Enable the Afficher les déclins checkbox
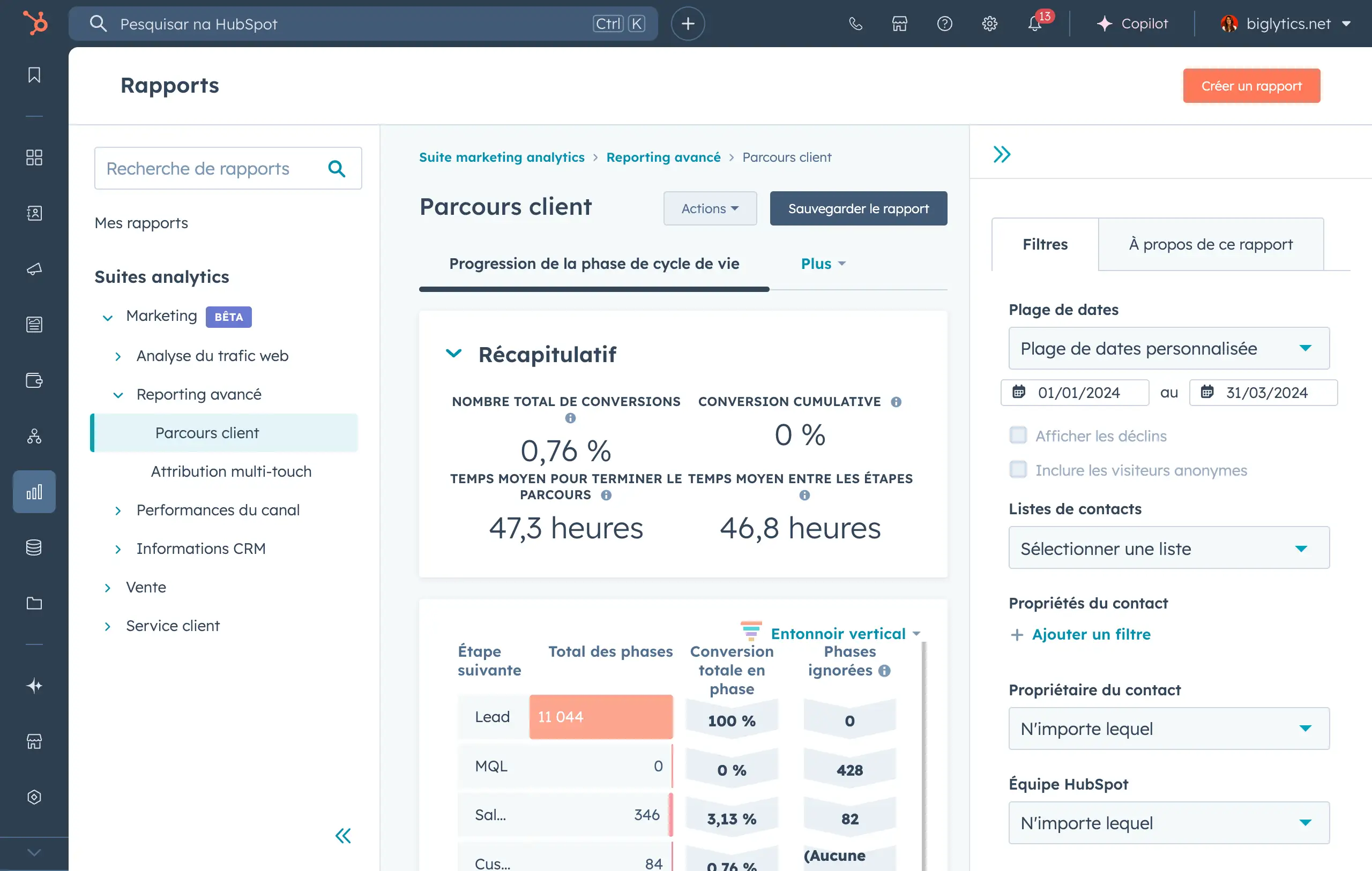Viewport: 1372px width, 871px height. pos(1018,436)
